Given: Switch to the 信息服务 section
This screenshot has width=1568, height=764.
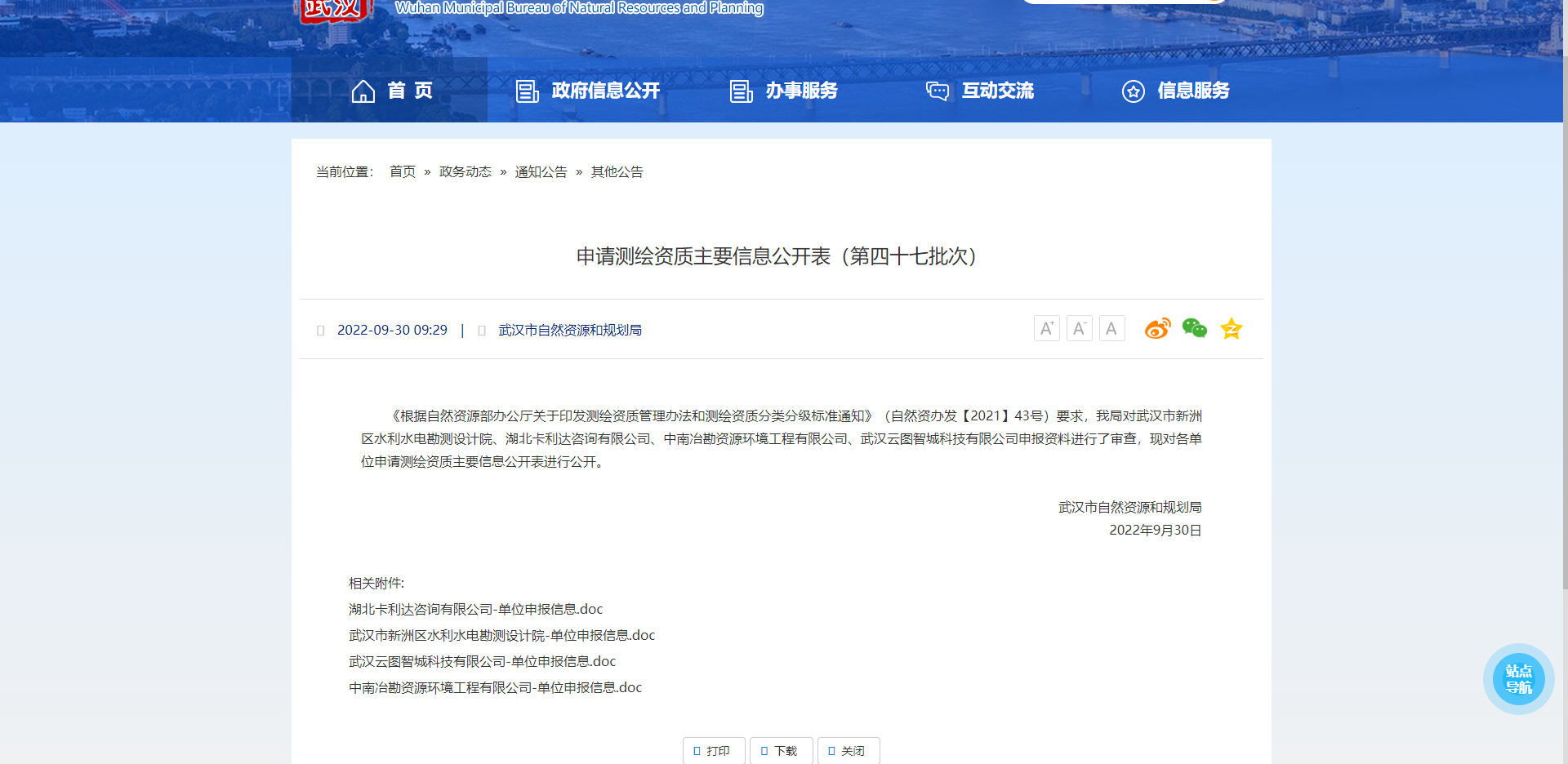Looking at the screenshot, I should point(1193,91).
